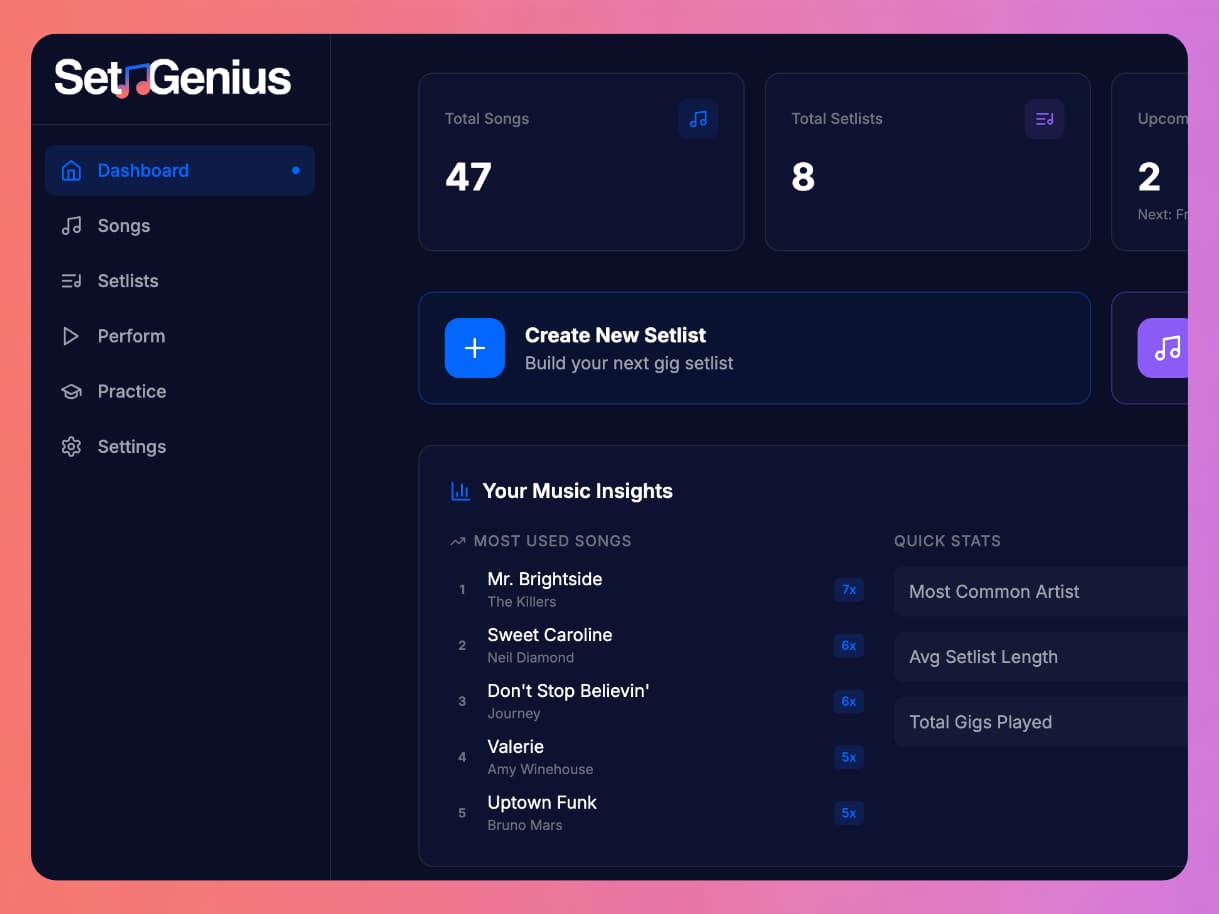This screenshot has height=914, width=1219.
Task: Click the plus icon on Create New Setlist
Action: point(474,348)
